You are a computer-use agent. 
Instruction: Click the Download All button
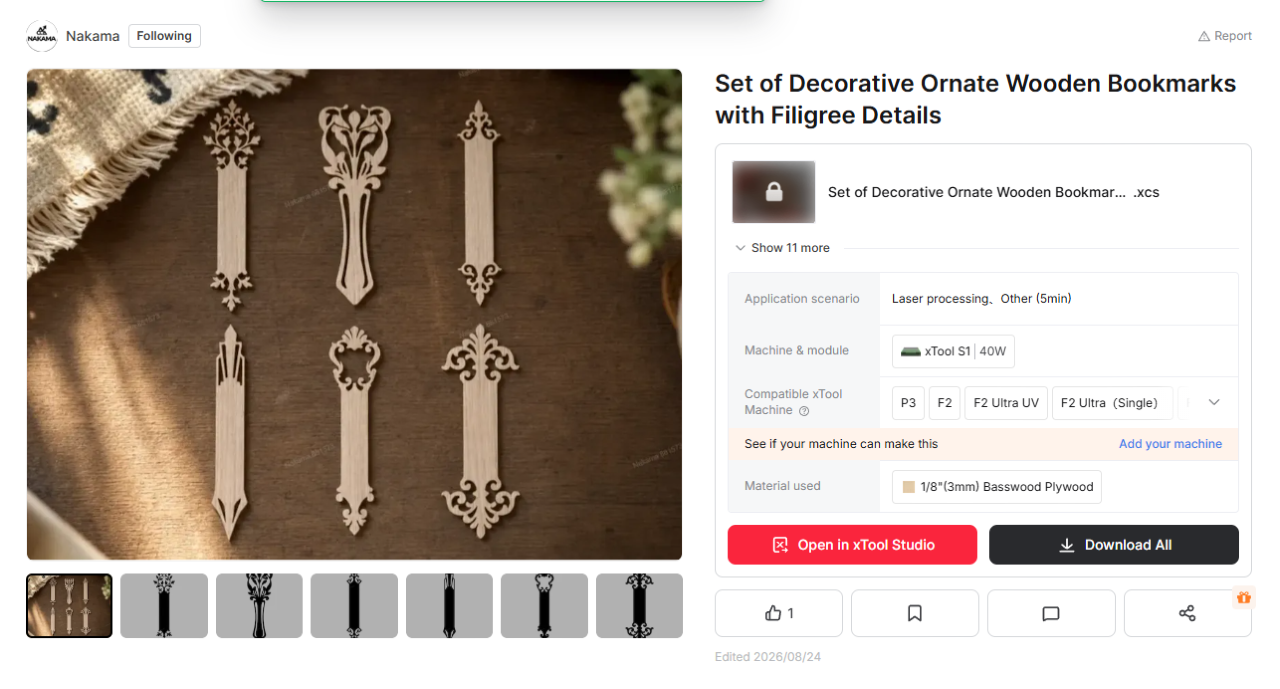click(1114, 545)
